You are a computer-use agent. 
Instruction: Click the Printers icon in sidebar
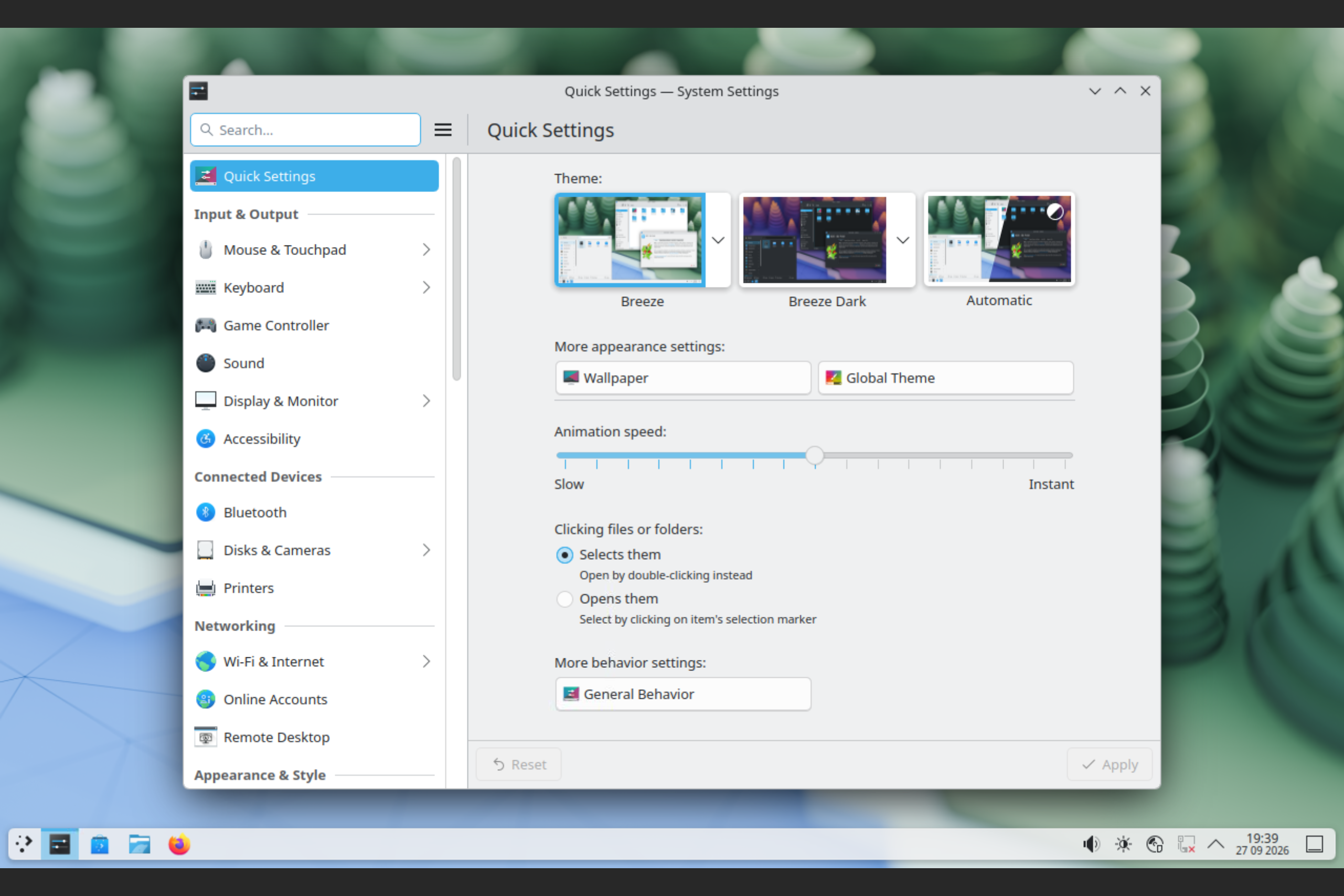point(205,588)
